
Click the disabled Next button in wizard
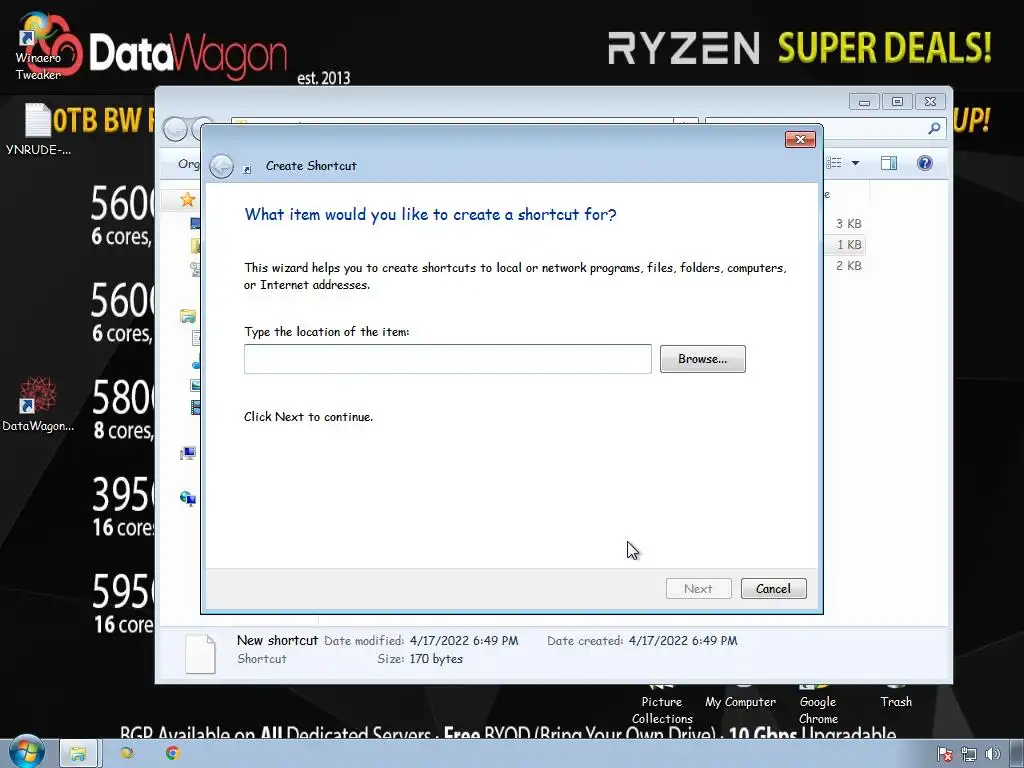(698, 588)
